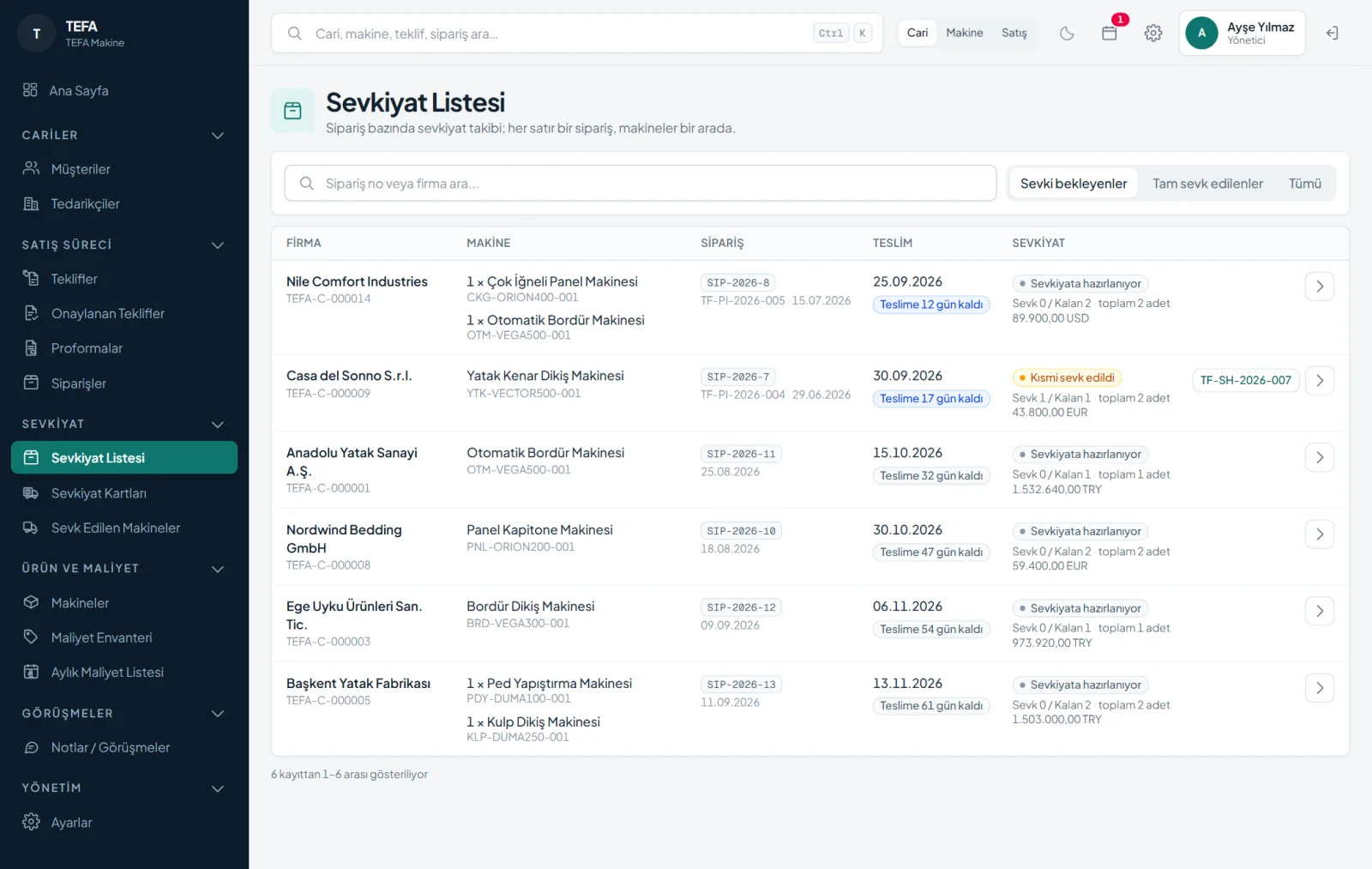The image size is (1372, 869).
Task: Collapse the ÜRÜN VE MALİYET section
Action: click(218, 569)
